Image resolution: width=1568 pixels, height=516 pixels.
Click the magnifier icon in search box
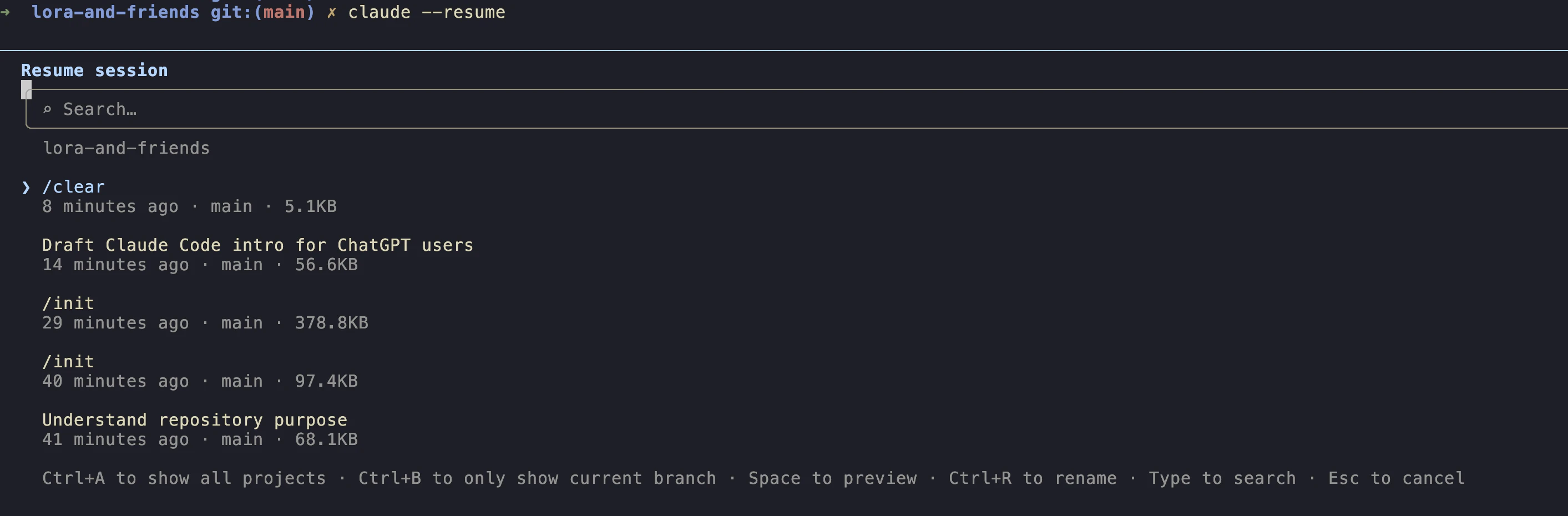pos(48,109)
